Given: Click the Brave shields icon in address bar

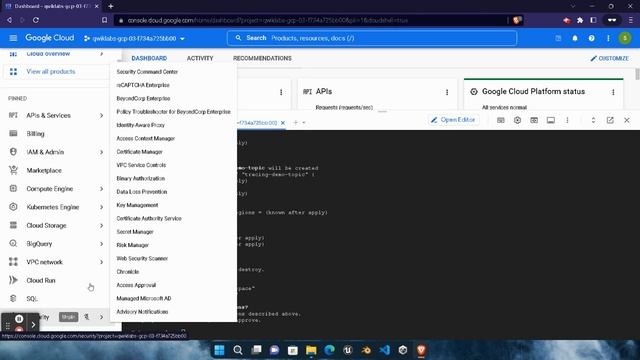Looking at the screenshot, I should coord(517,20).
